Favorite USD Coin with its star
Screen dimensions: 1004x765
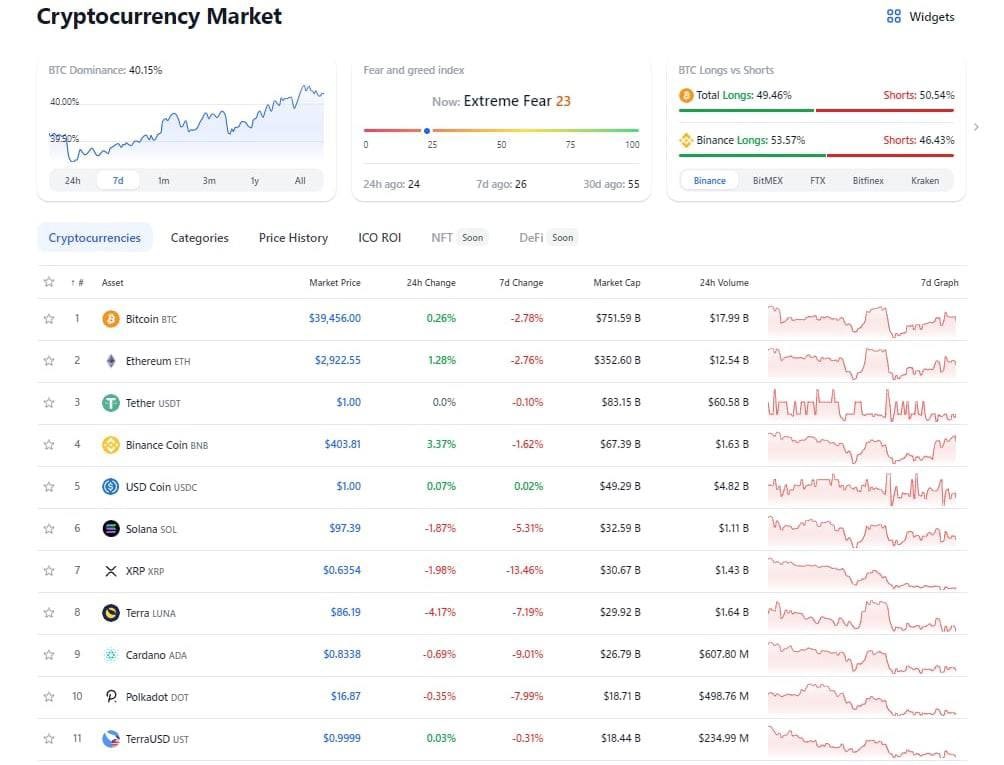(x=49, y=487)
